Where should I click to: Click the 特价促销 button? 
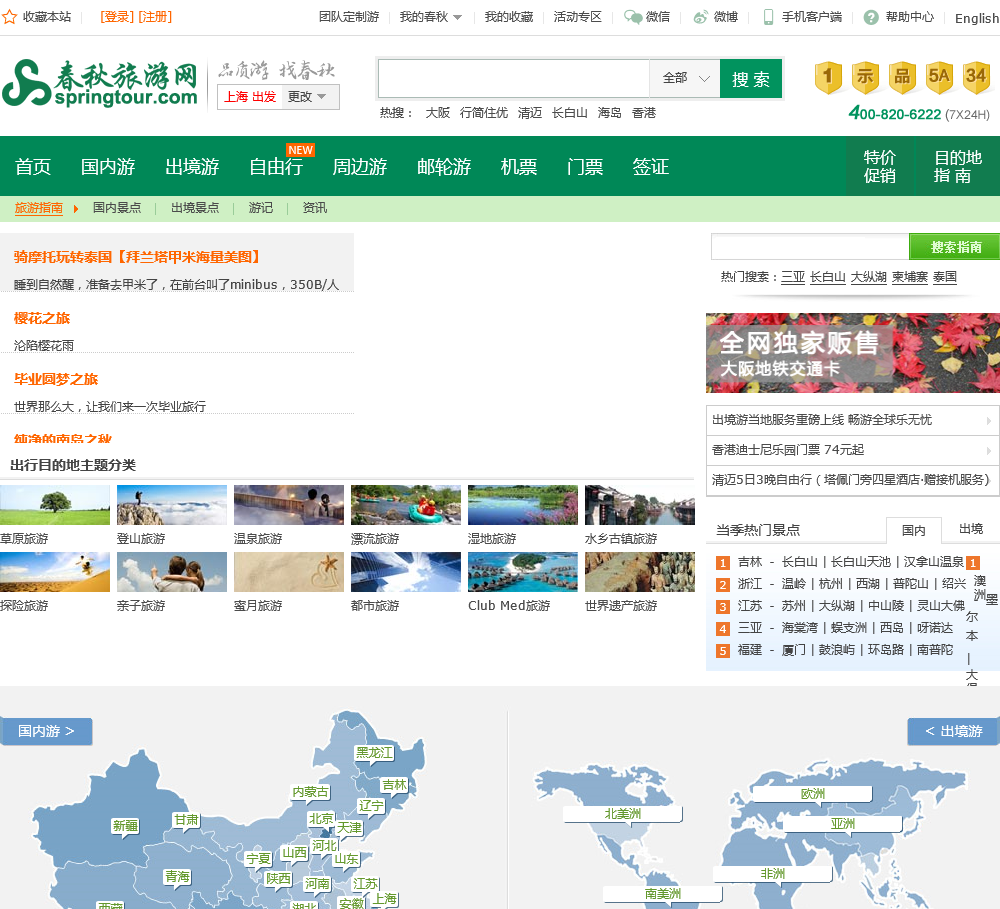(x=879, y=166)
